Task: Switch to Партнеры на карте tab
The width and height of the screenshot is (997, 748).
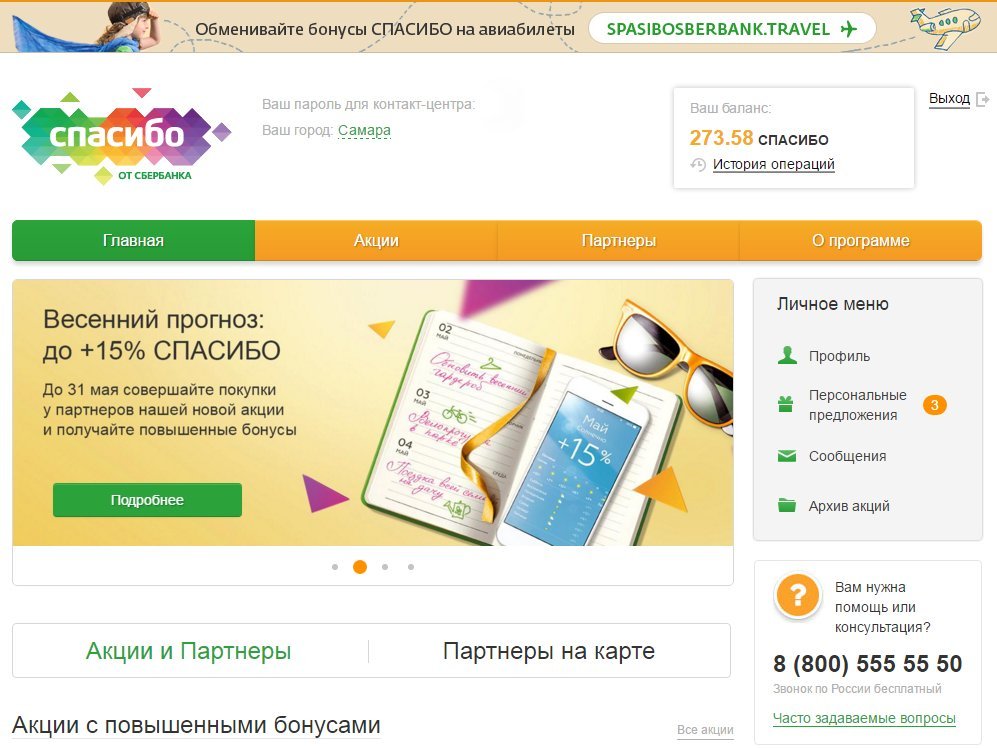Action: tap(549, 651)
